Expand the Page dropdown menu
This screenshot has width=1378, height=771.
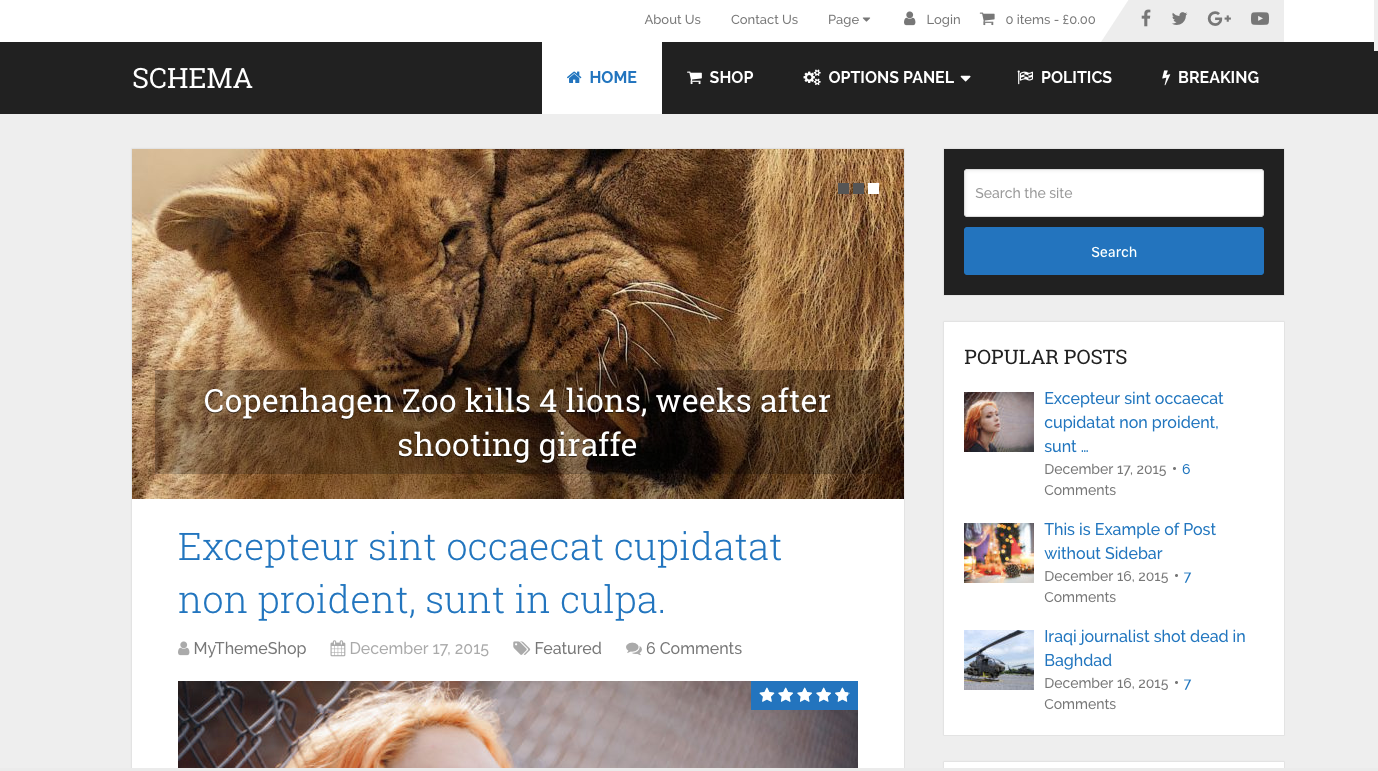[849, 20]
